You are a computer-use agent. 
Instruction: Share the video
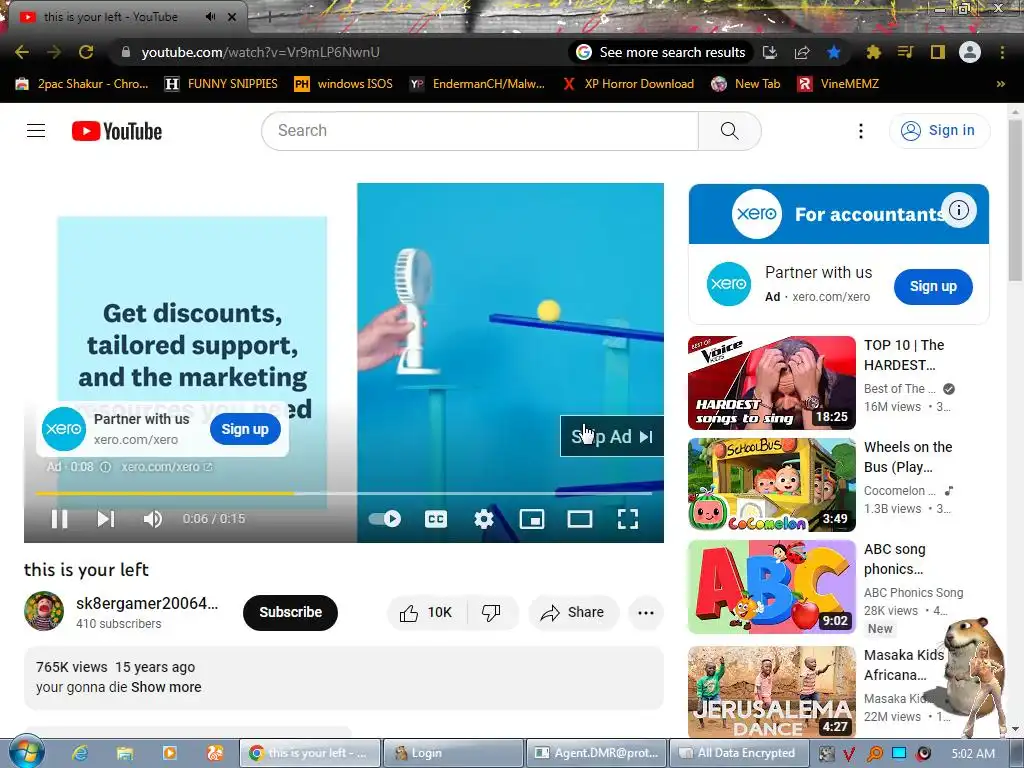(573, 613)
